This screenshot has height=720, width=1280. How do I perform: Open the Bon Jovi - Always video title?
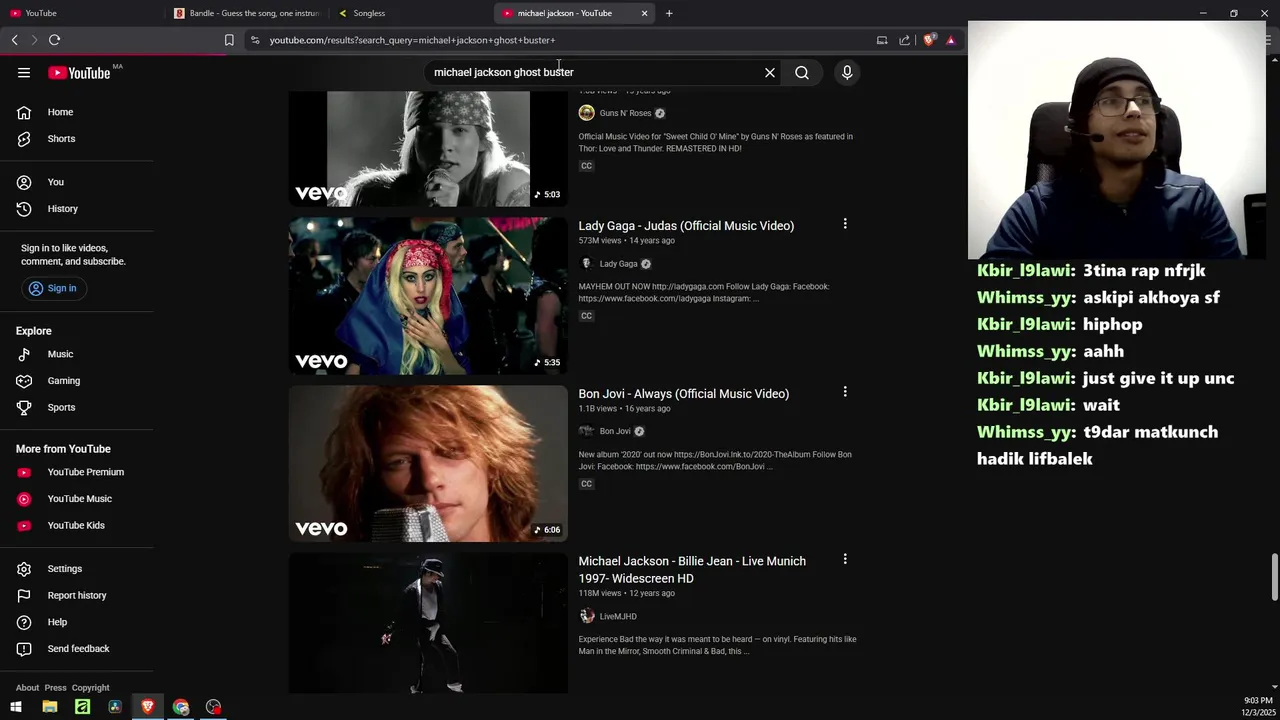click(x=684, y=394)
